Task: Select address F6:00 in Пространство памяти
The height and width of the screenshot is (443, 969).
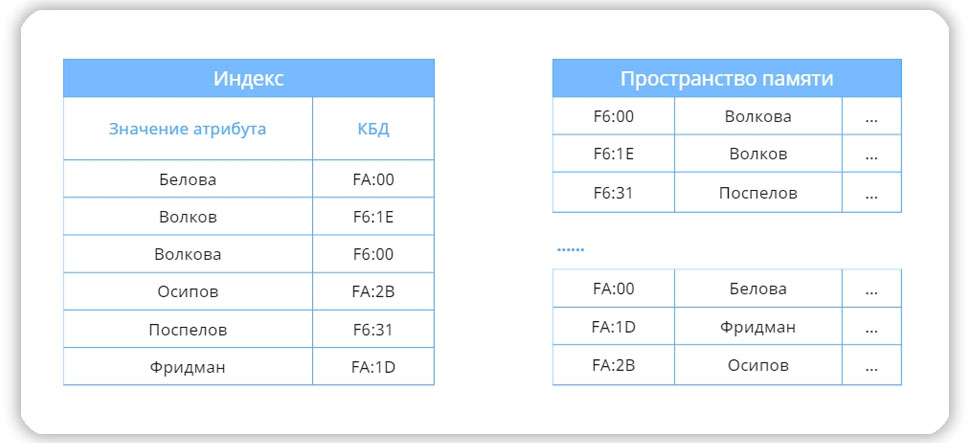Action: [x=613, y=117]
